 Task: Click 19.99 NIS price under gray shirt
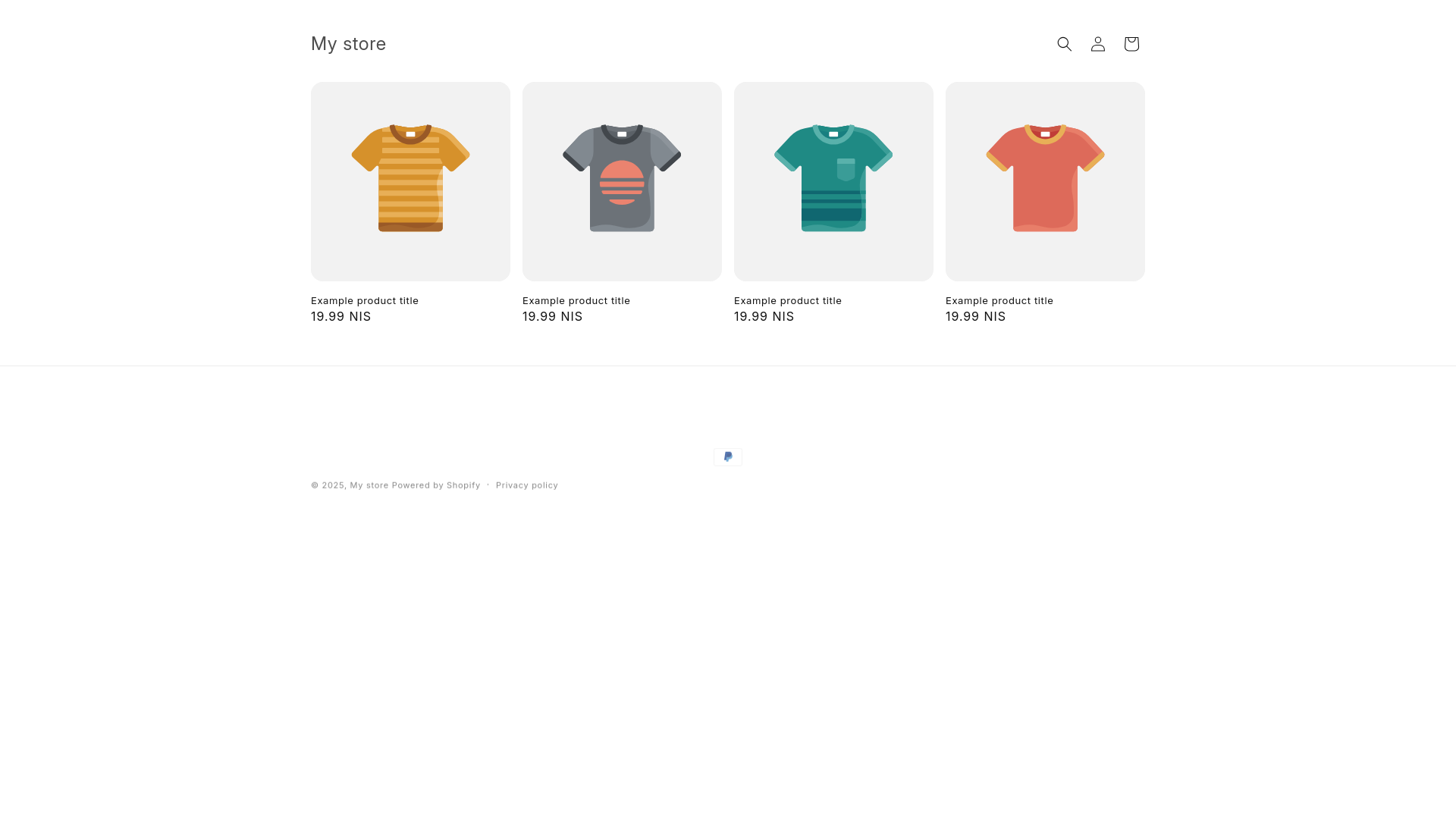pyautogui.click(x=553, y=316)
